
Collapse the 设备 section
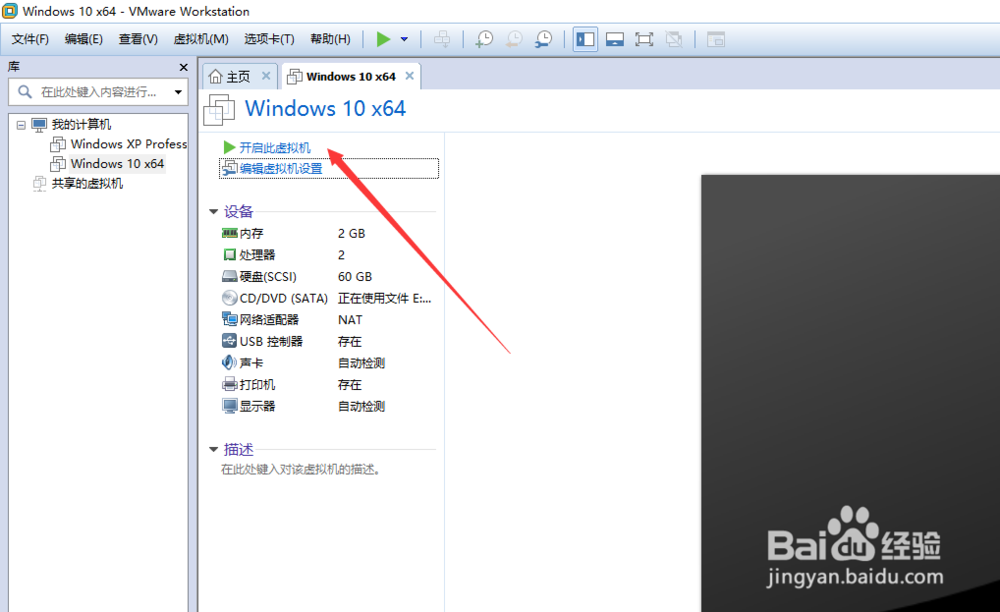[x=214, y=212]
